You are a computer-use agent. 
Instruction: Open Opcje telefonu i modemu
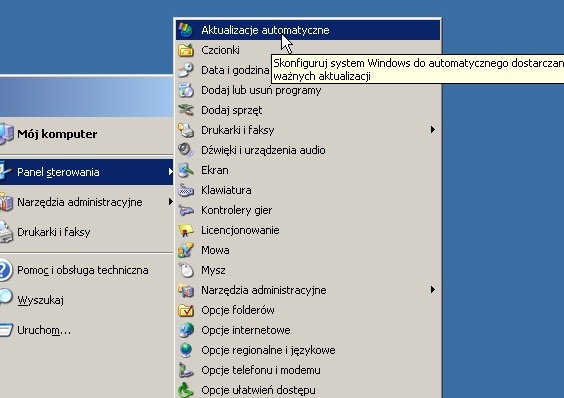[x=308, y=370]
